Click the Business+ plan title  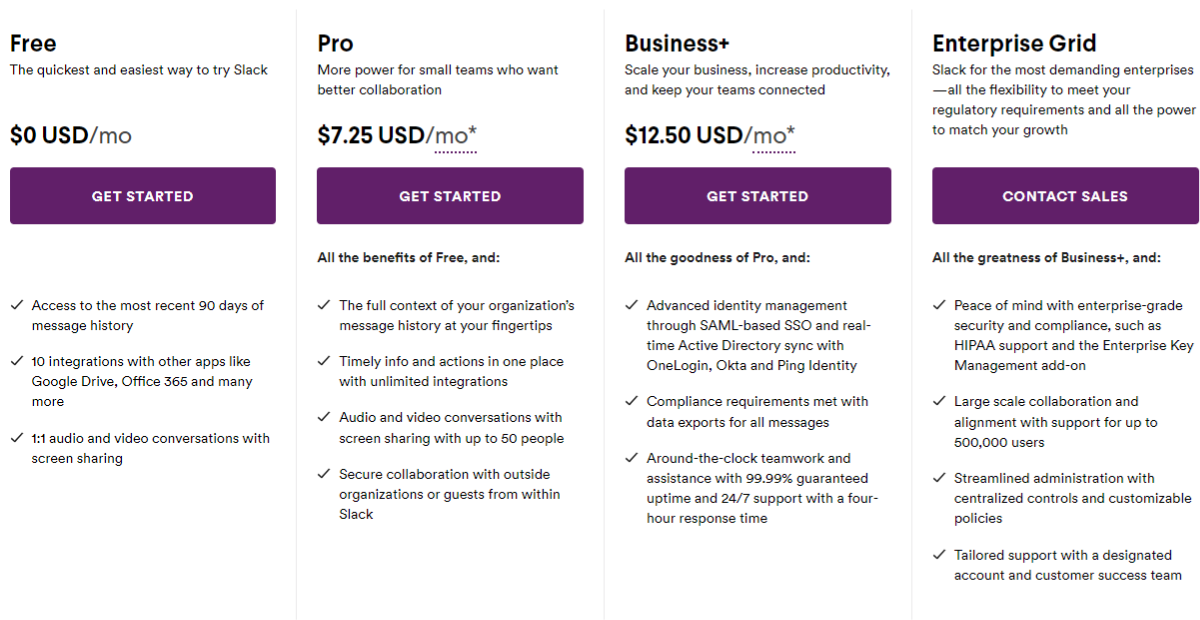677,43
